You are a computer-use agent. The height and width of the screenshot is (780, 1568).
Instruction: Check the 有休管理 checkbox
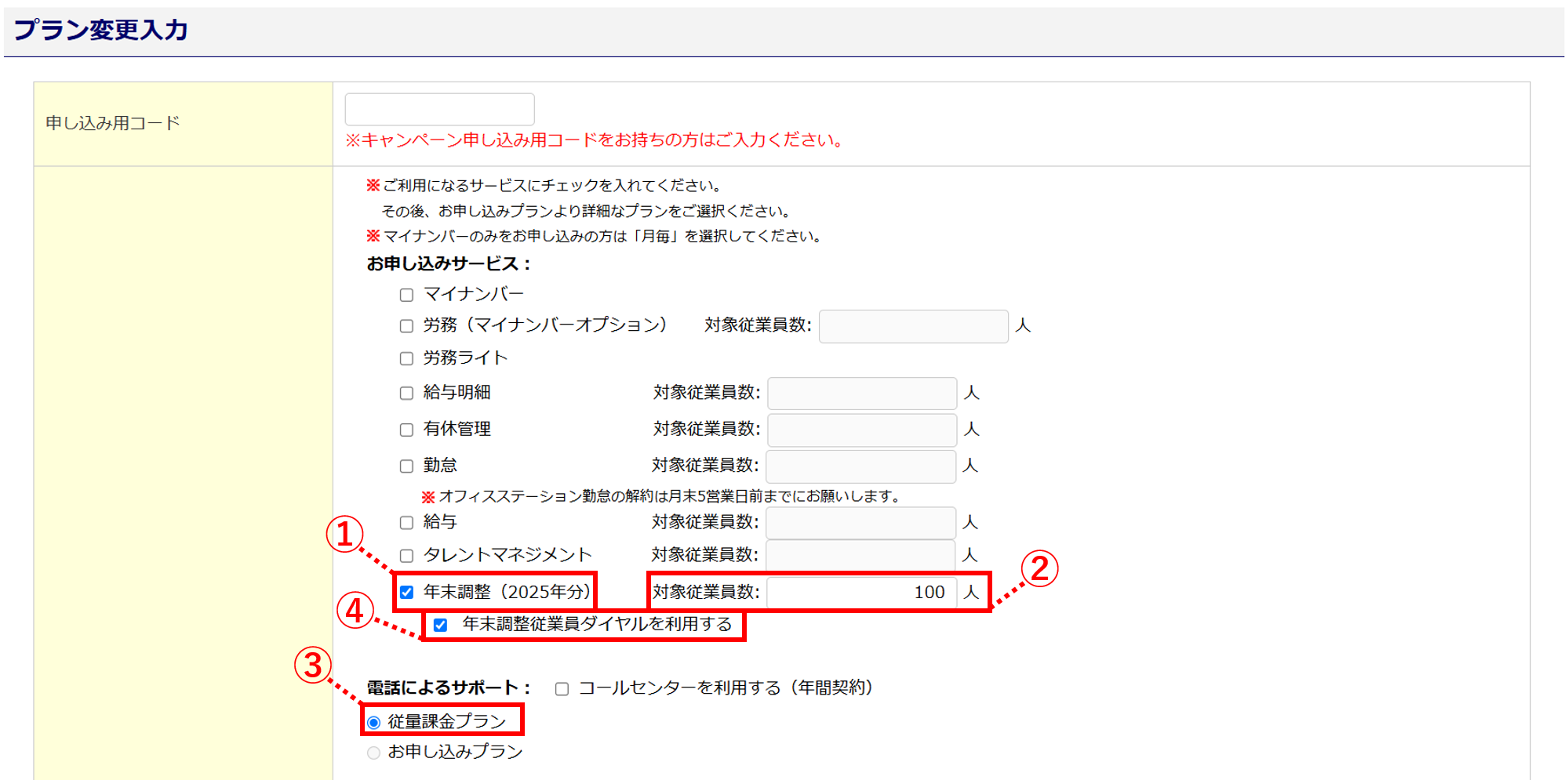pos(406,430)
